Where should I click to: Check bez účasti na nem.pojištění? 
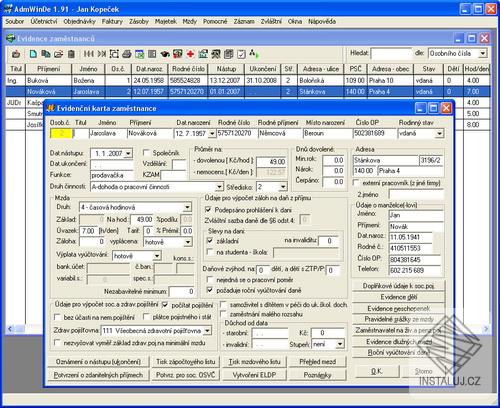[57, 317]
